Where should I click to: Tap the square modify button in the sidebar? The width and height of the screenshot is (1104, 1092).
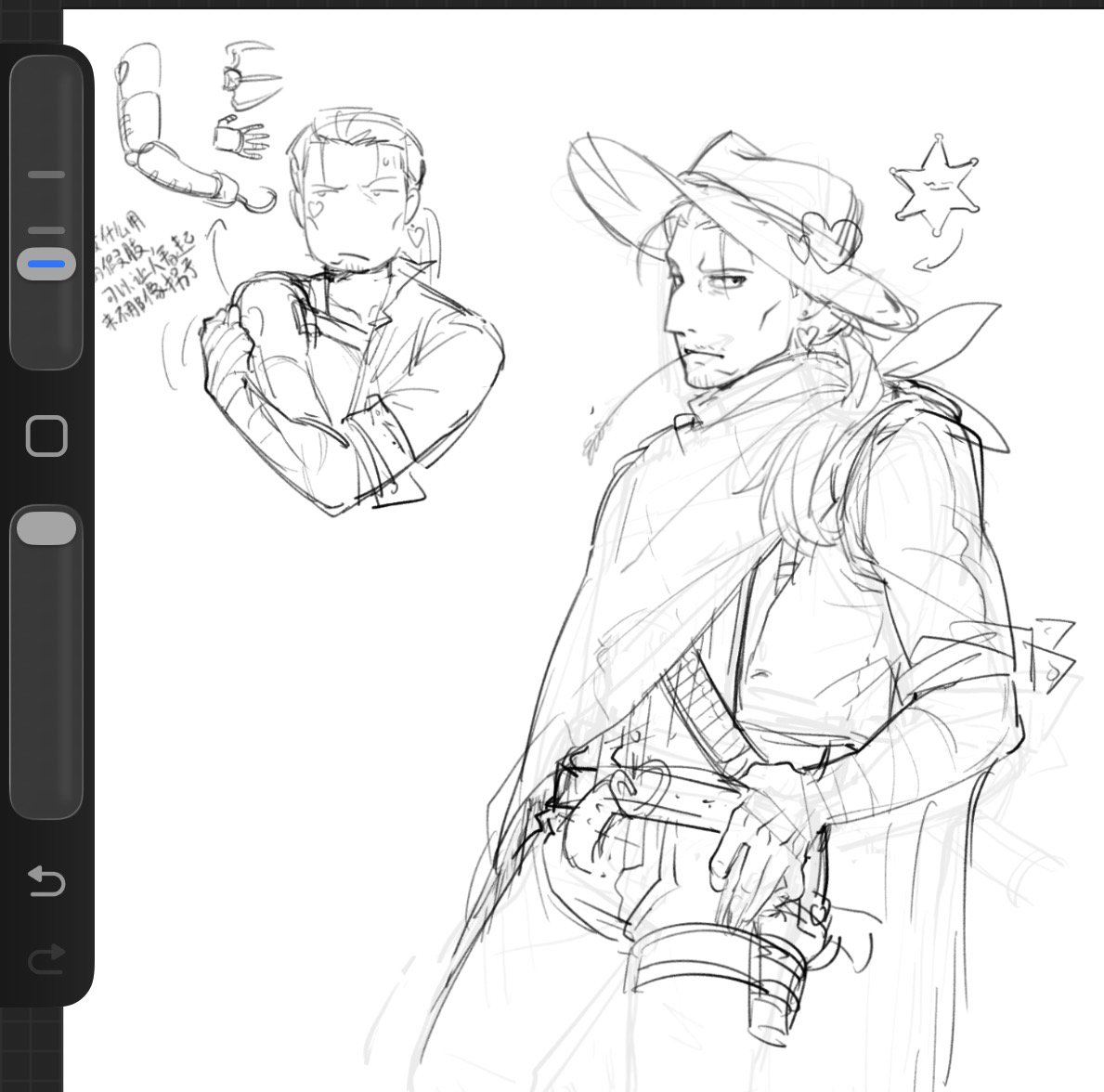point(46,435)
